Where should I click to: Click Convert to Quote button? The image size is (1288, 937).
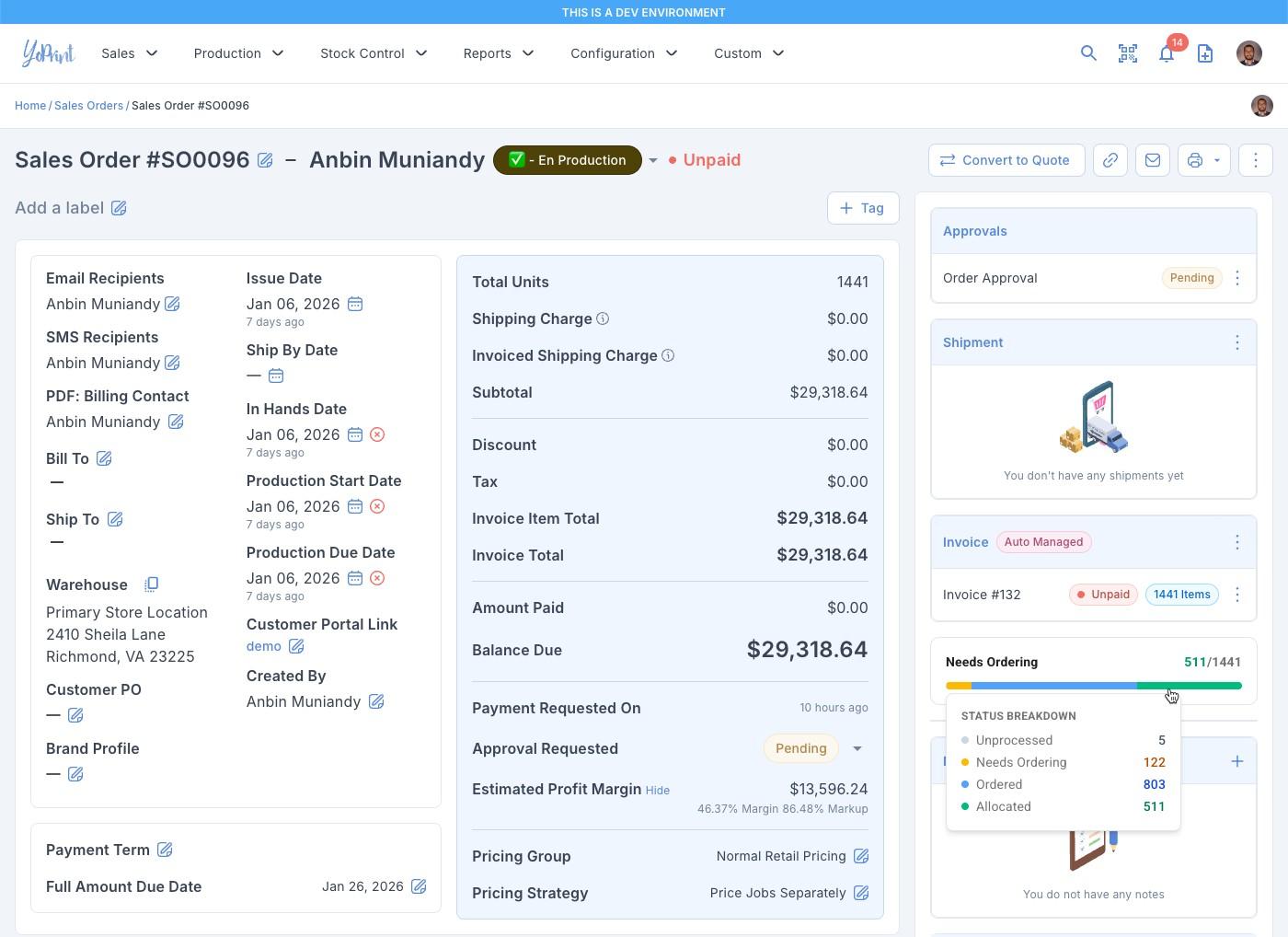click(x=1006, y=160)
